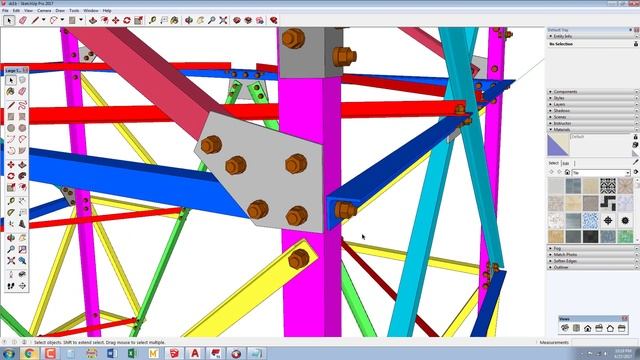Screen dimensions: 640x360
Task: Activate the Rotate tool in top toolbar
Action: tap(127, 20)
